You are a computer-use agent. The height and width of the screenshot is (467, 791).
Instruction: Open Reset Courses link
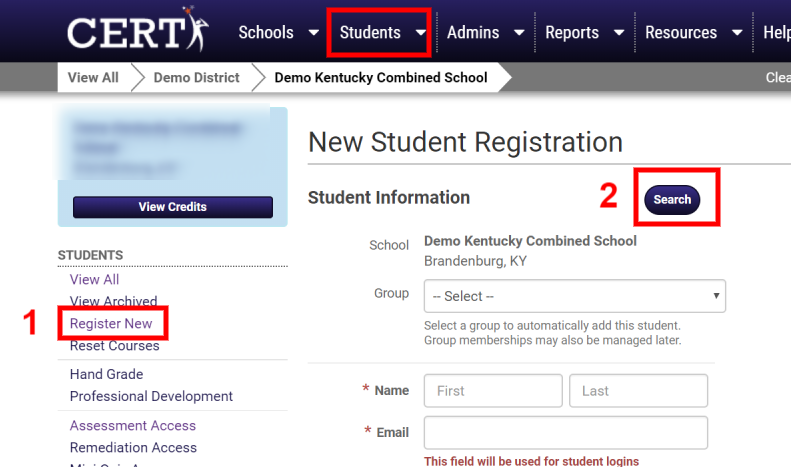[x=114, y=346]
